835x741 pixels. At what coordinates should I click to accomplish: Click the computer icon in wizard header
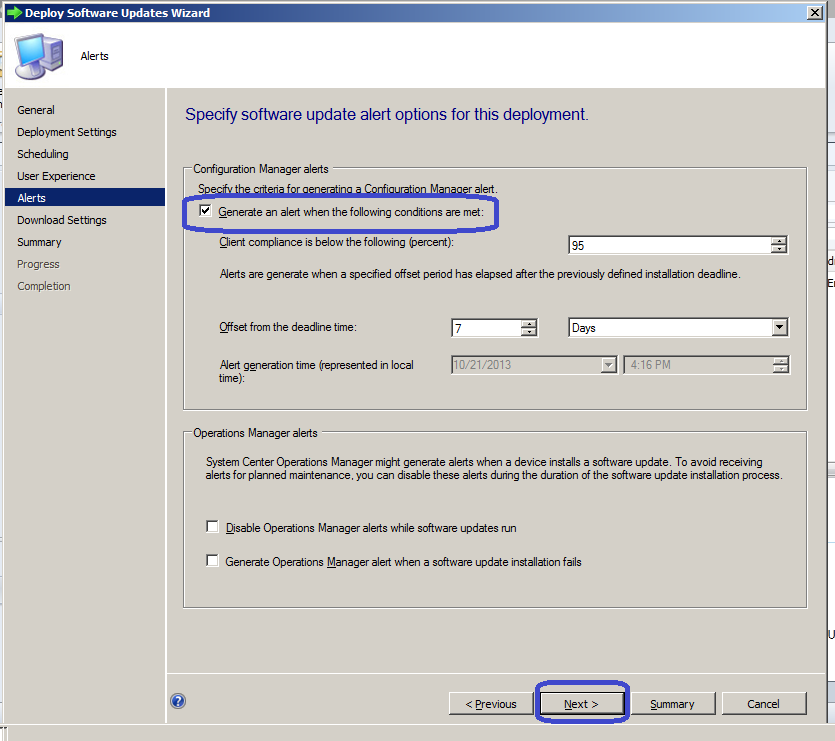pyautogui.click(x=39, y=56)
